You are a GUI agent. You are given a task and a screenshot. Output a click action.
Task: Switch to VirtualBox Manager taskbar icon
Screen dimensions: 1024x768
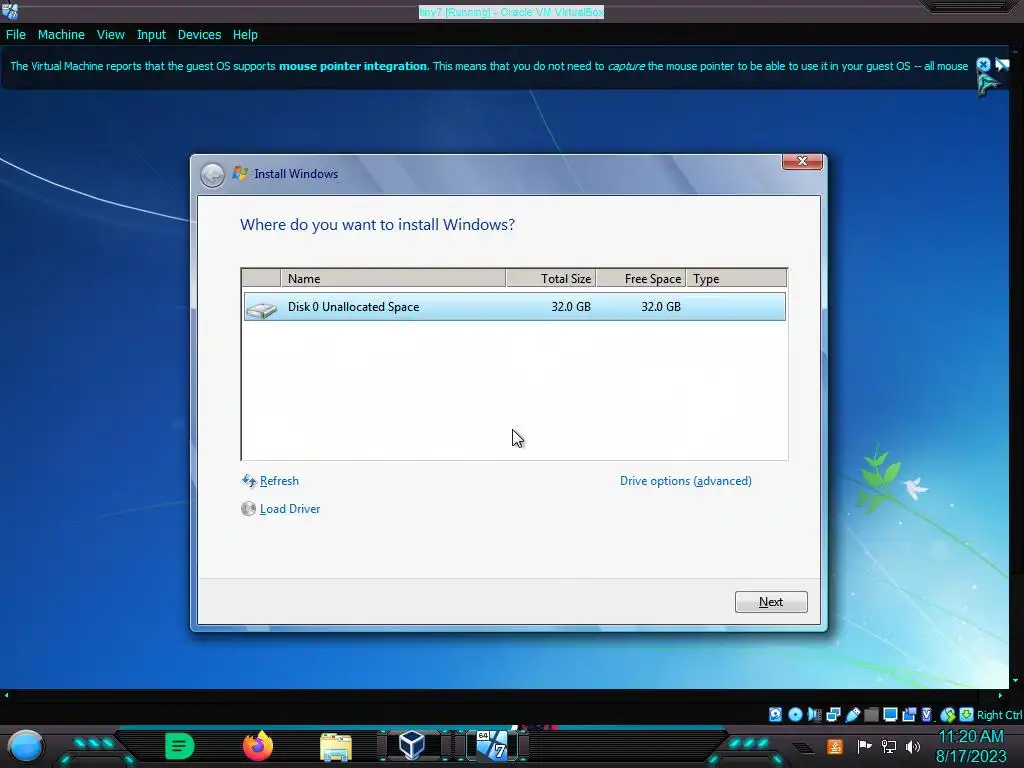coord(412,746)
